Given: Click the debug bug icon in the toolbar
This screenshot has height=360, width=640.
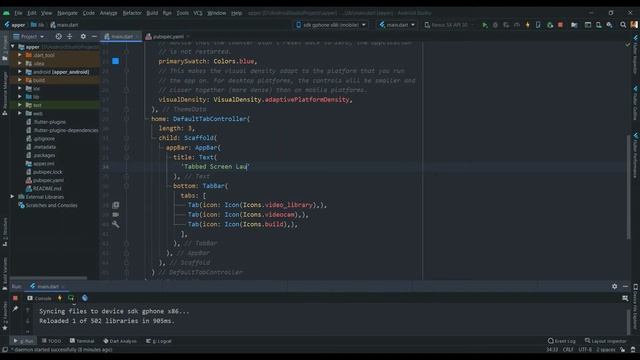Looking at the screenshot, I should (x=495, y=25).
